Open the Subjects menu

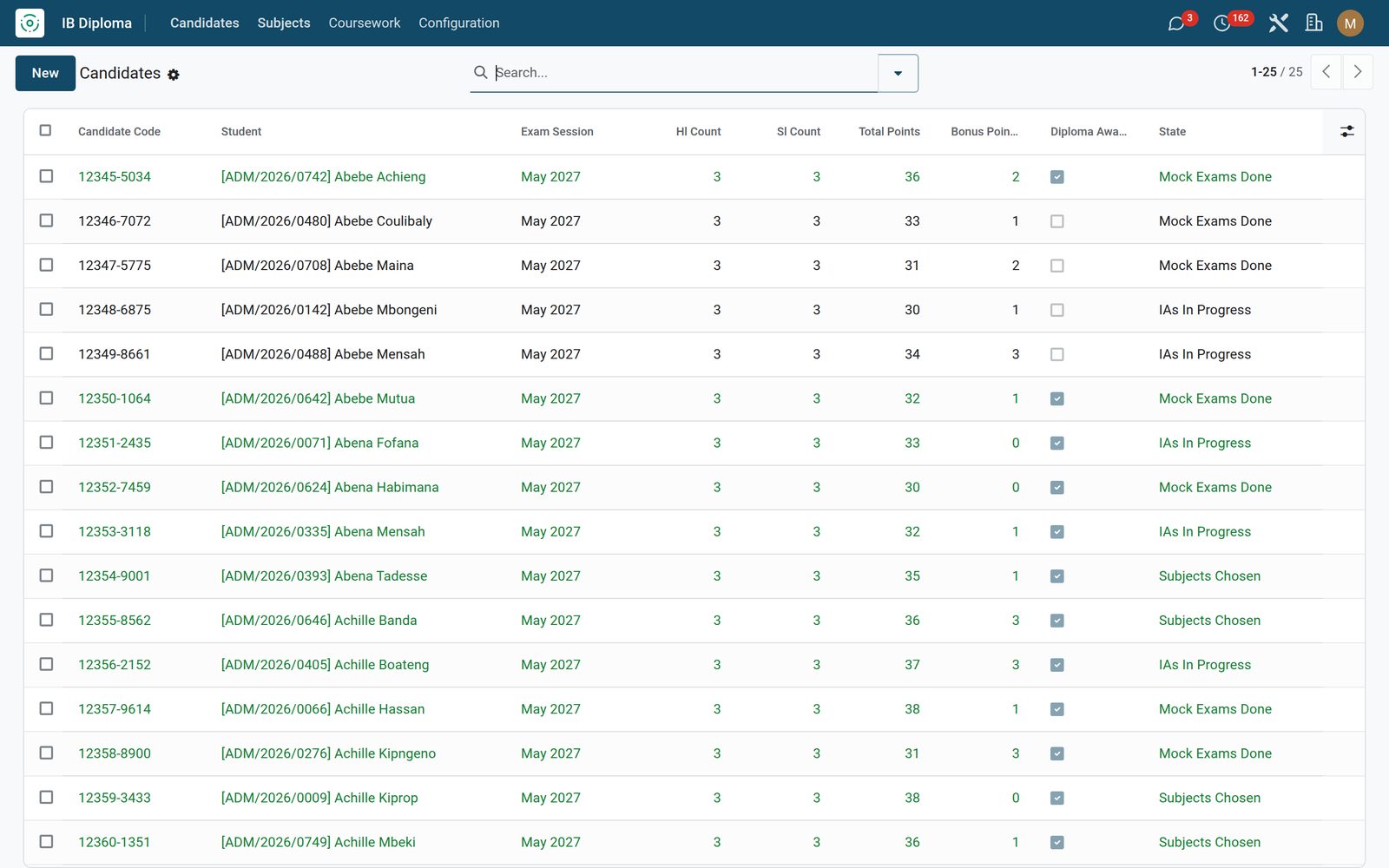coord(284,23)
